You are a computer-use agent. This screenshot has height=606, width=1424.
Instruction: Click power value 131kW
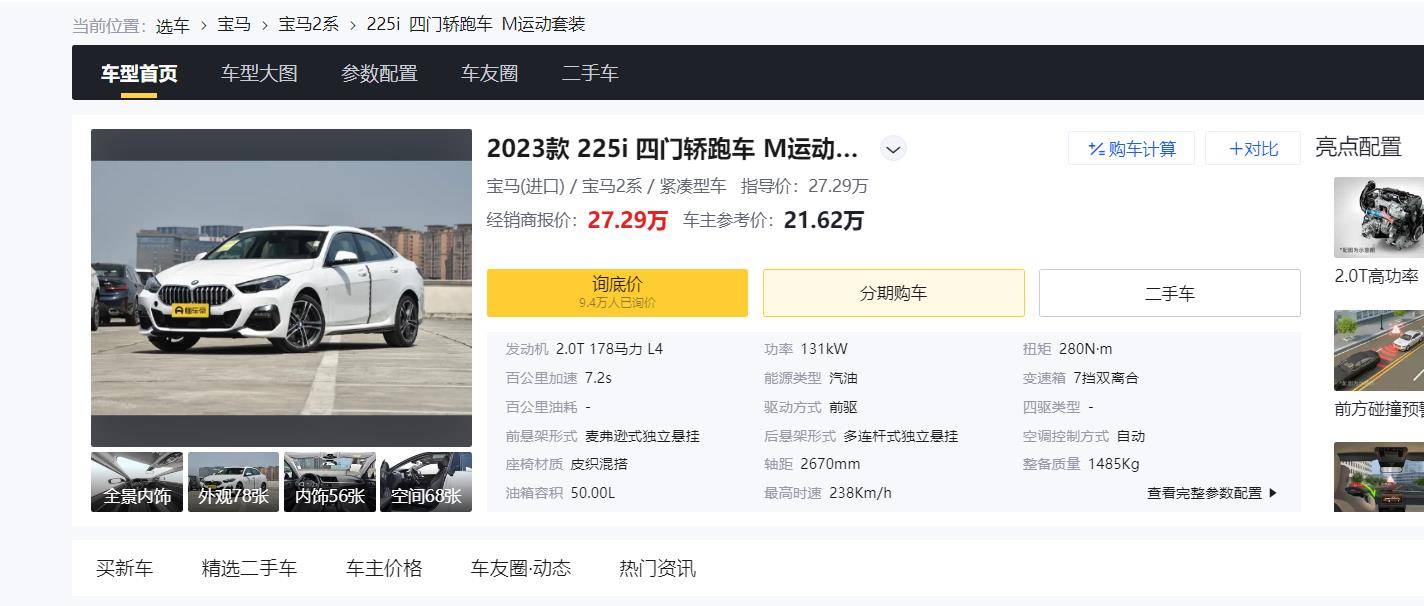824,349
